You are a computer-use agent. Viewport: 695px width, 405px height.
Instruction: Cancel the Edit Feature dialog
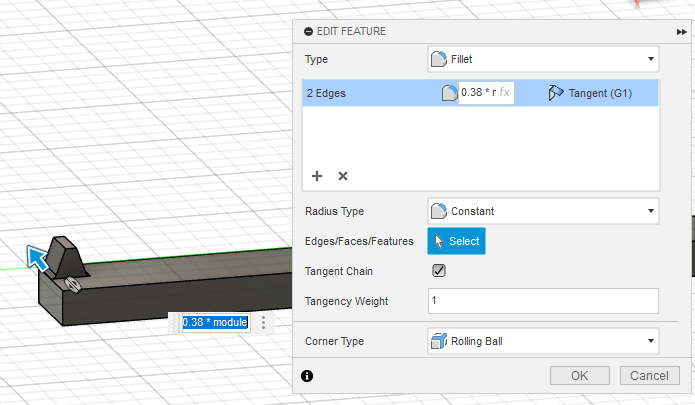tap(649, 376)
